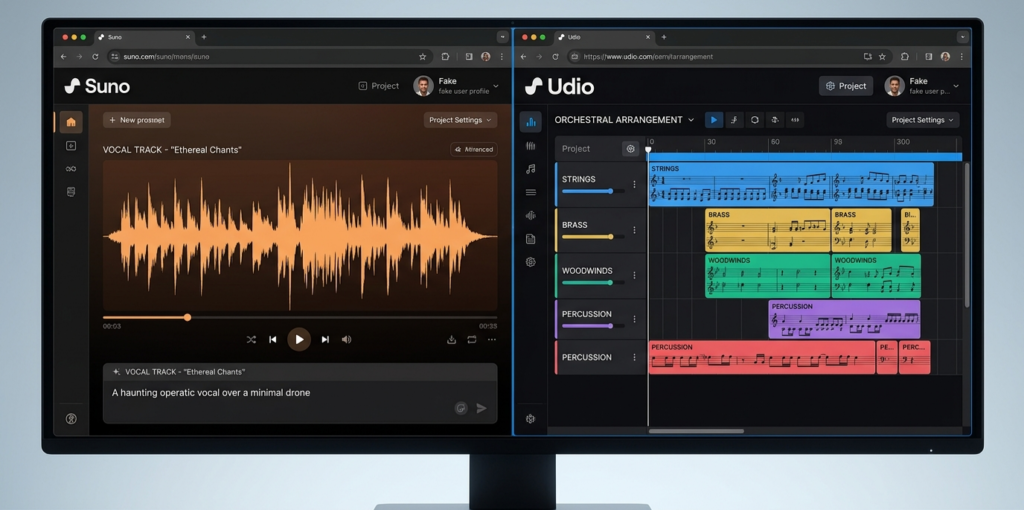Click the bottom gear icon in Udio's sidebar
The width and height of the screenshot is (1024, 510).
click(x=531, y=419)
